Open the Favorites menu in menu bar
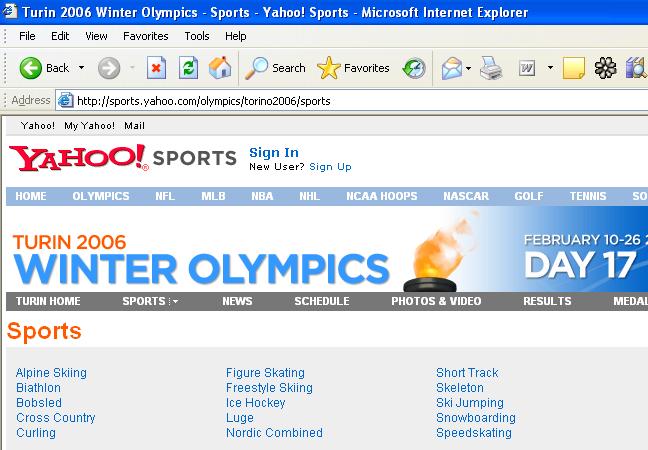 coord(146,36)
